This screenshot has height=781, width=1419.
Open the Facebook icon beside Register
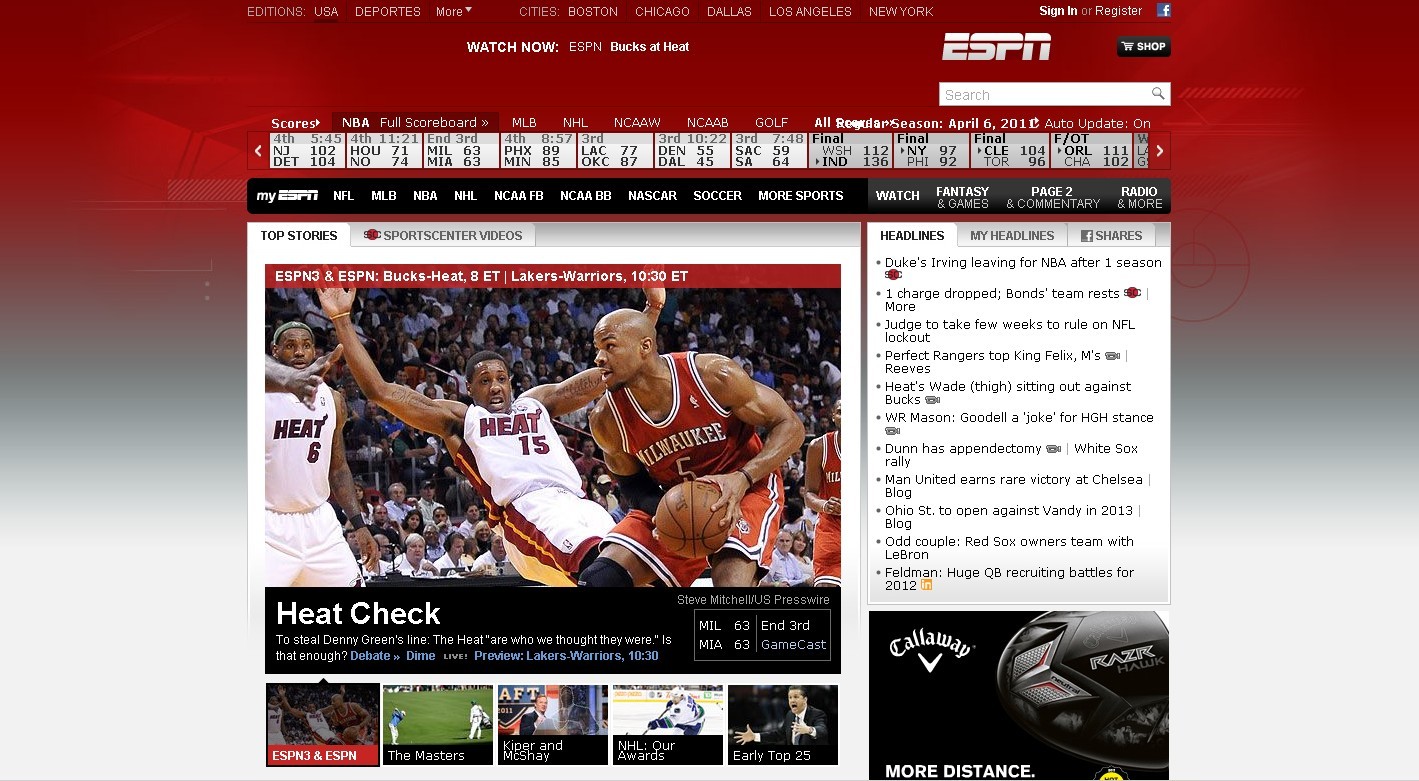tap(1164, 11)
